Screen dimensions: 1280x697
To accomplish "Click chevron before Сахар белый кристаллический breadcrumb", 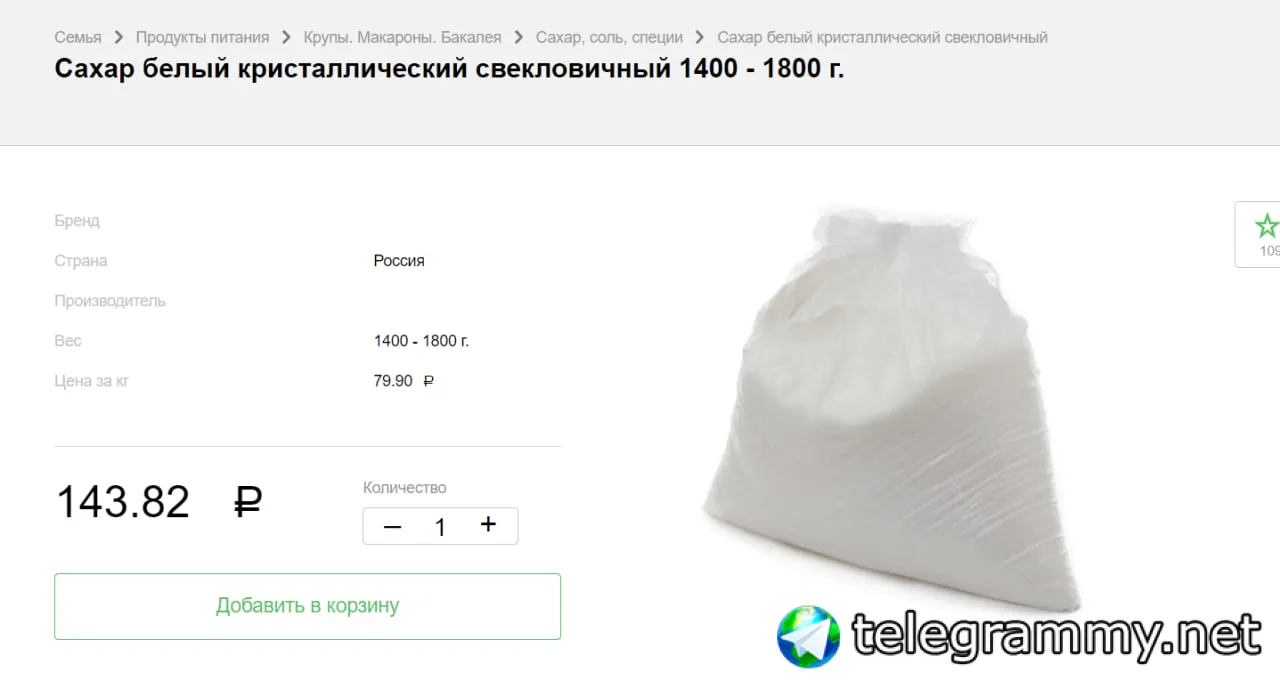I will click(700, 37).
